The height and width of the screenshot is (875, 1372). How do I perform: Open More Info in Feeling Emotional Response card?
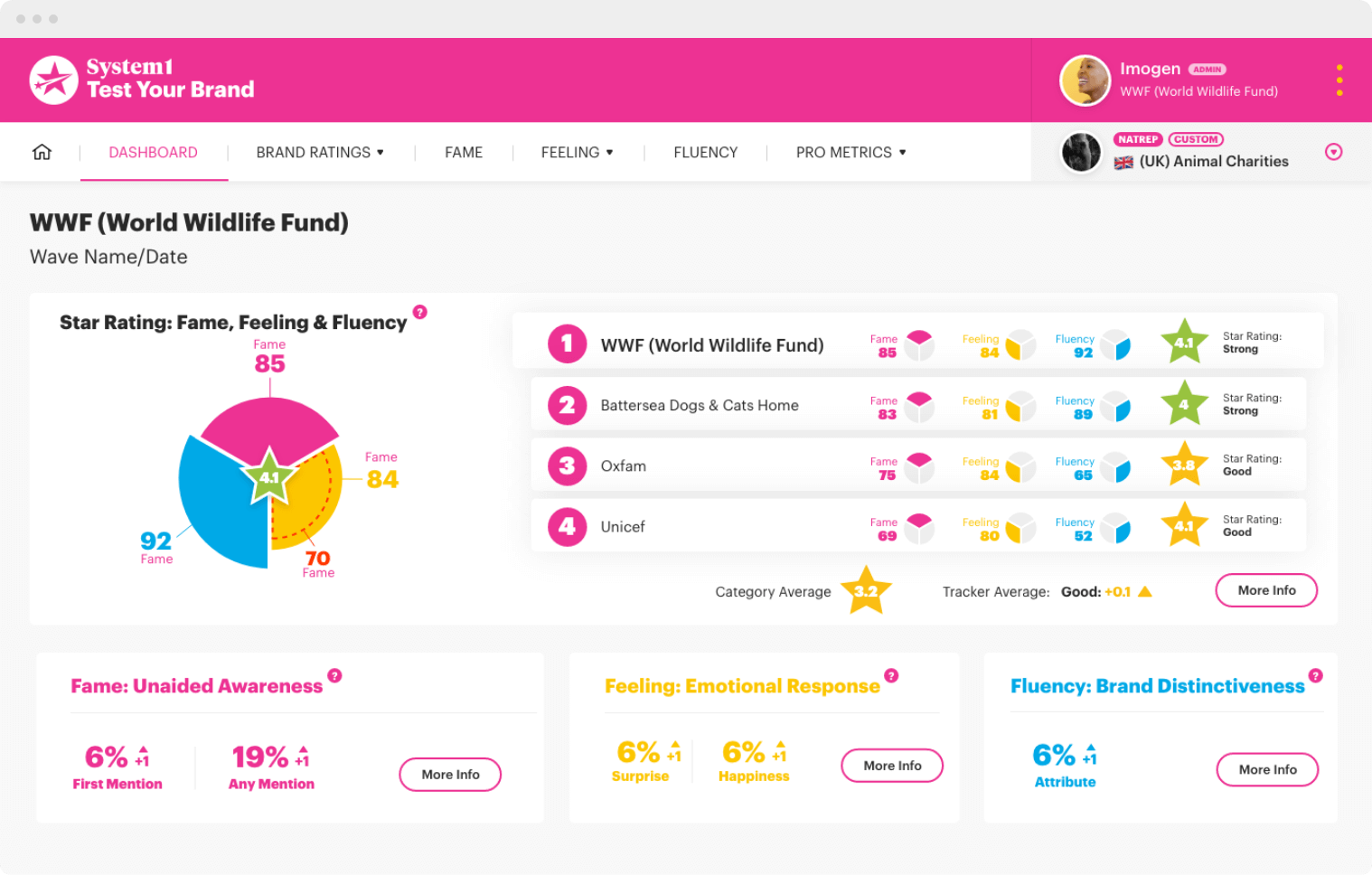click(x=892, y=766)
